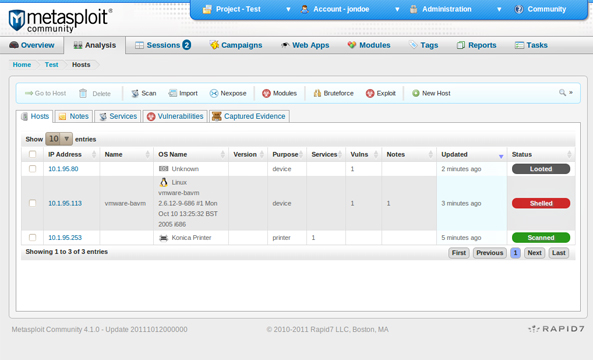Sort by Vulns column
The height and width of the screenshot is (360, 594).
[364, 154]
